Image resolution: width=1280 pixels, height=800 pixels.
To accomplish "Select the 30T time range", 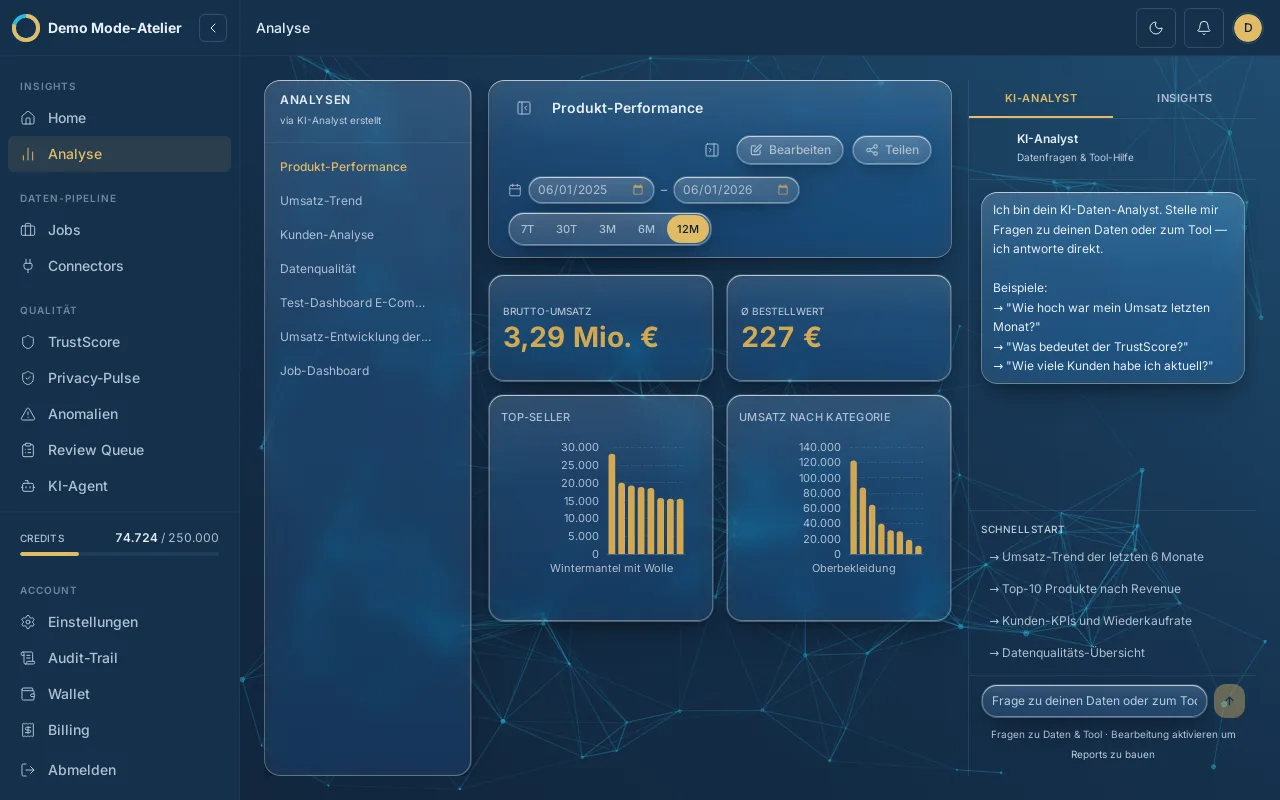I will (567, 229).
